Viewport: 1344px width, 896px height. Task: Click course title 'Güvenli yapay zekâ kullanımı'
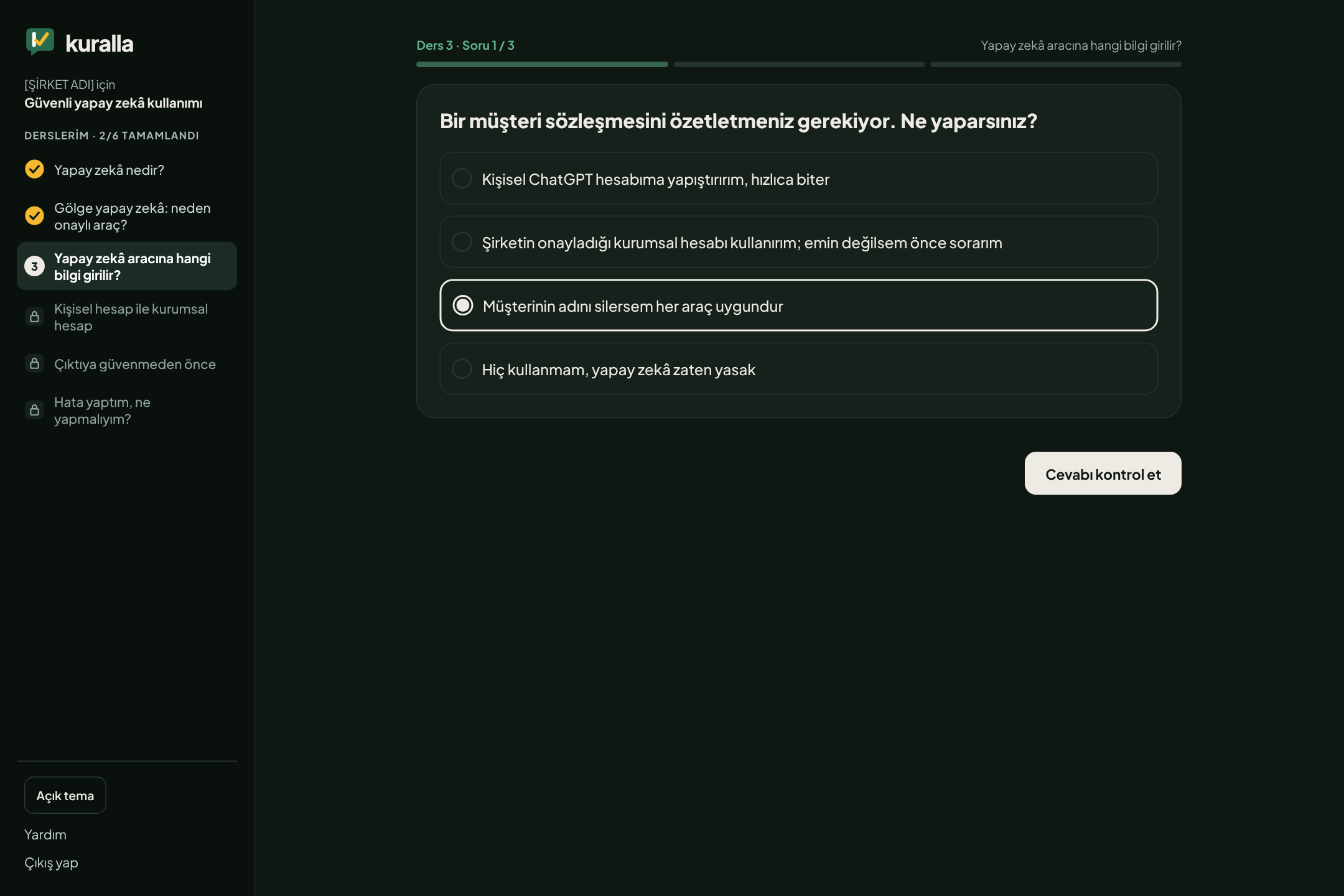pyautogui.click(x=113, y=103)
